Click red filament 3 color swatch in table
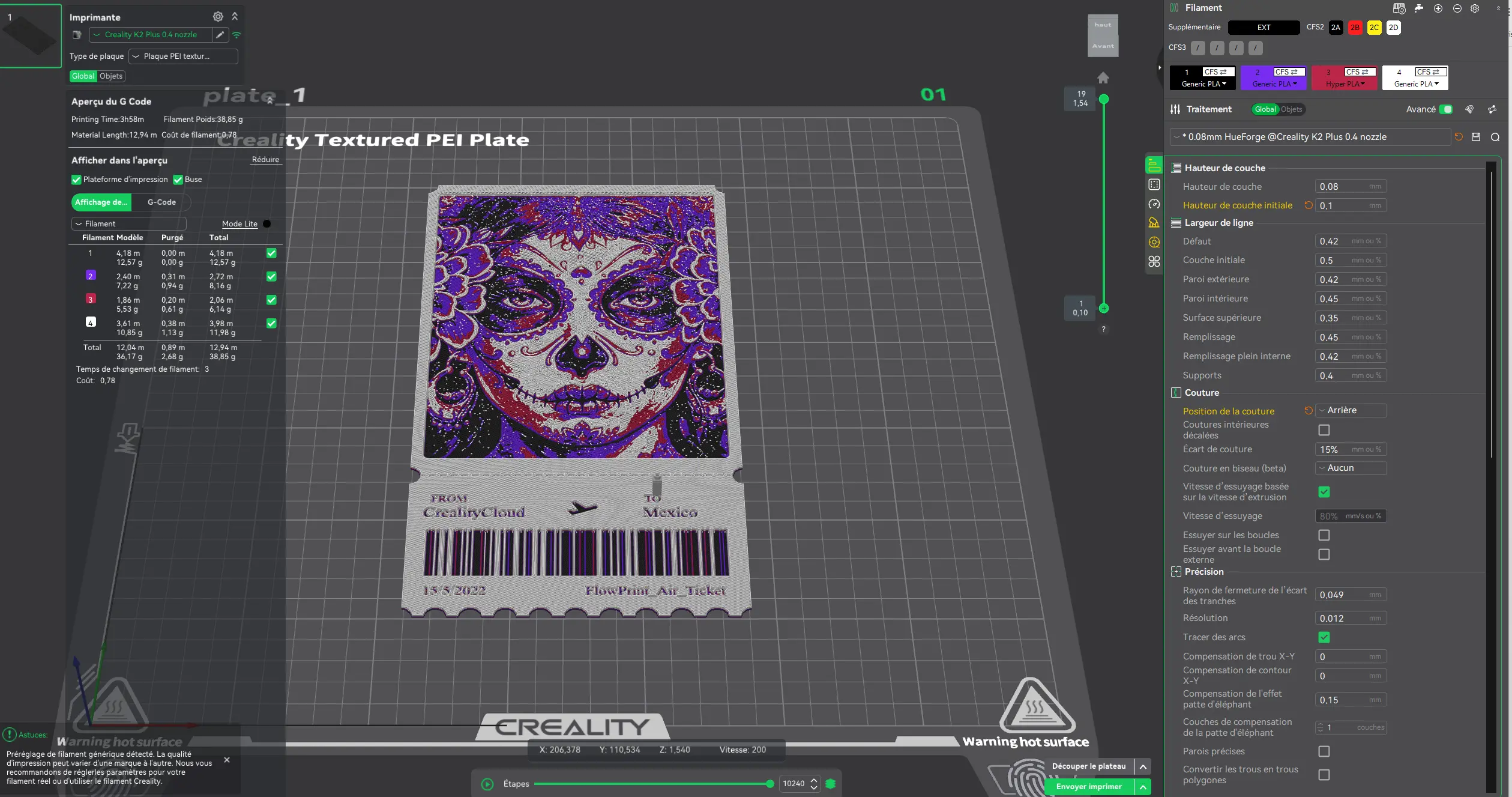This screenshot has height=797, width=1512. [91, 299]
